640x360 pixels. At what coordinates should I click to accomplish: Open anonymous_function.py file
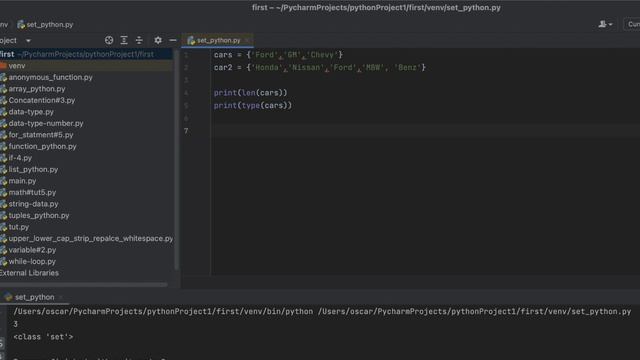50,77
